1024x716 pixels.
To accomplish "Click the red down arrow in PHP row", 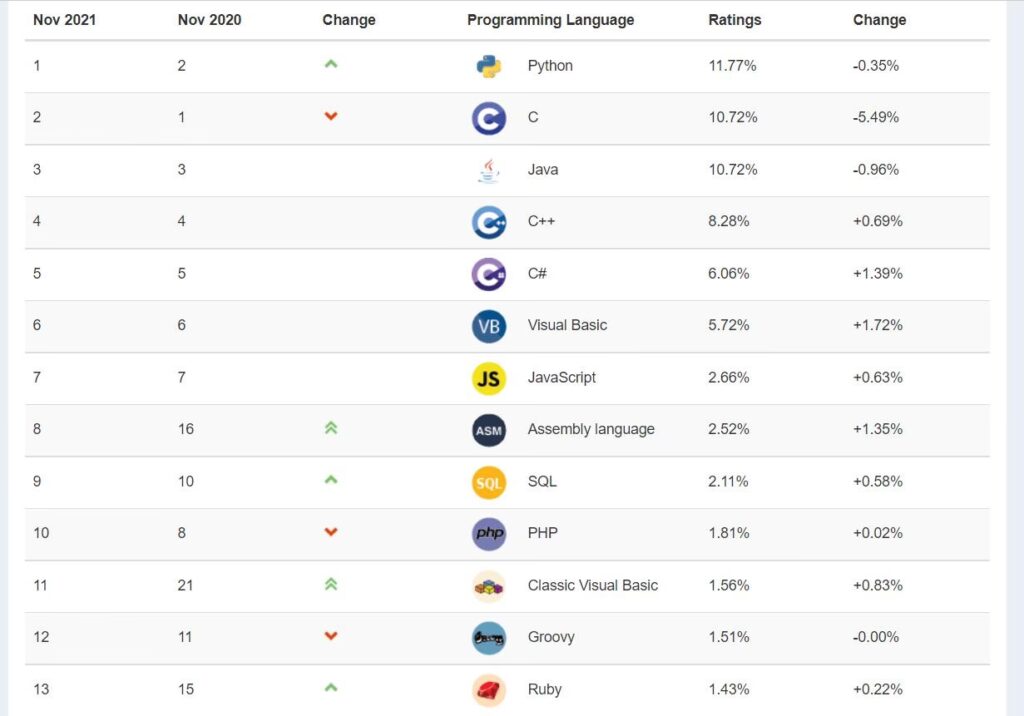I will [x=331, y=533].
